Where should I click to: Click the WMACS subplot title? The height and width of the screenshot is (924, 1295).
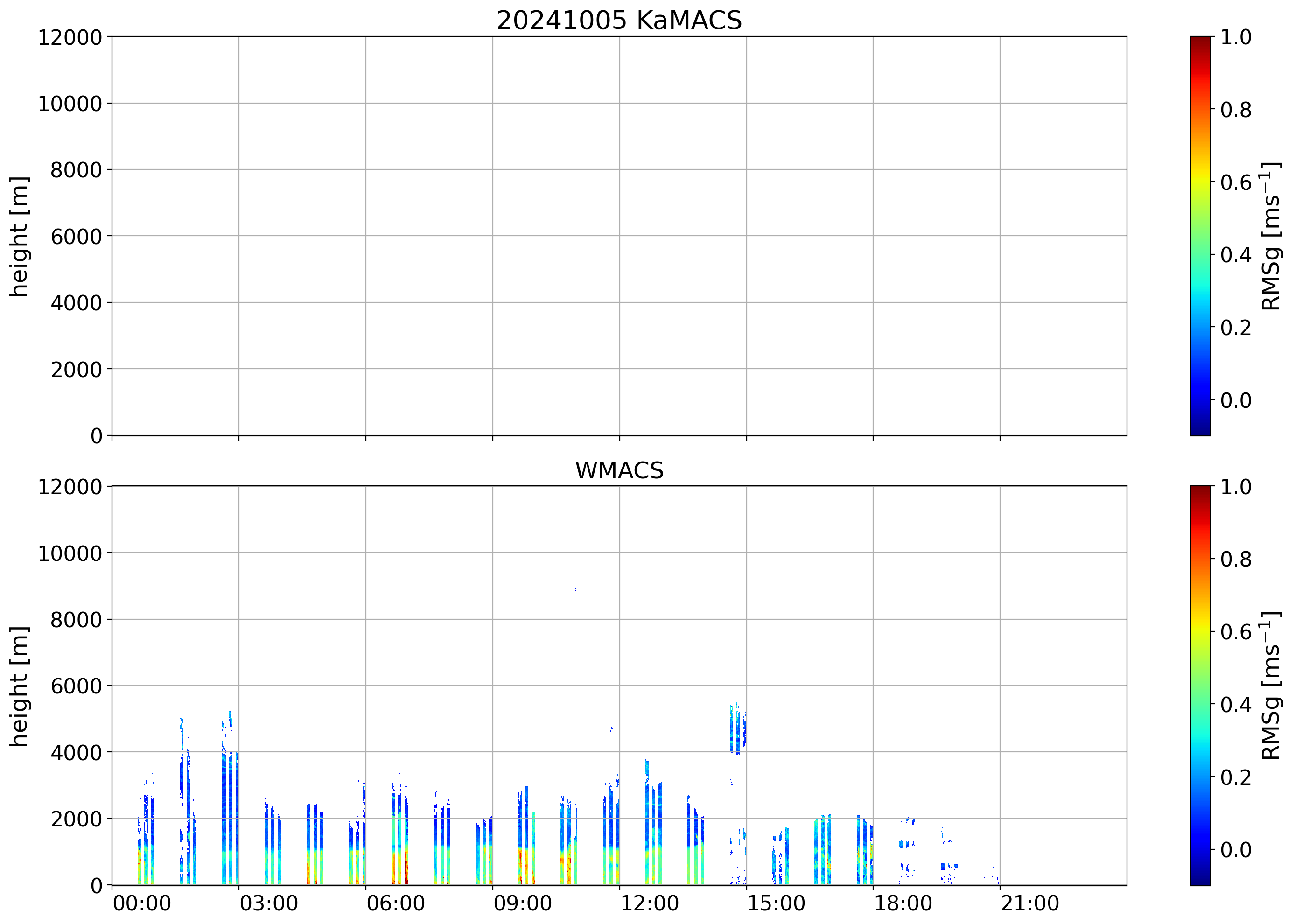(619, 470)
